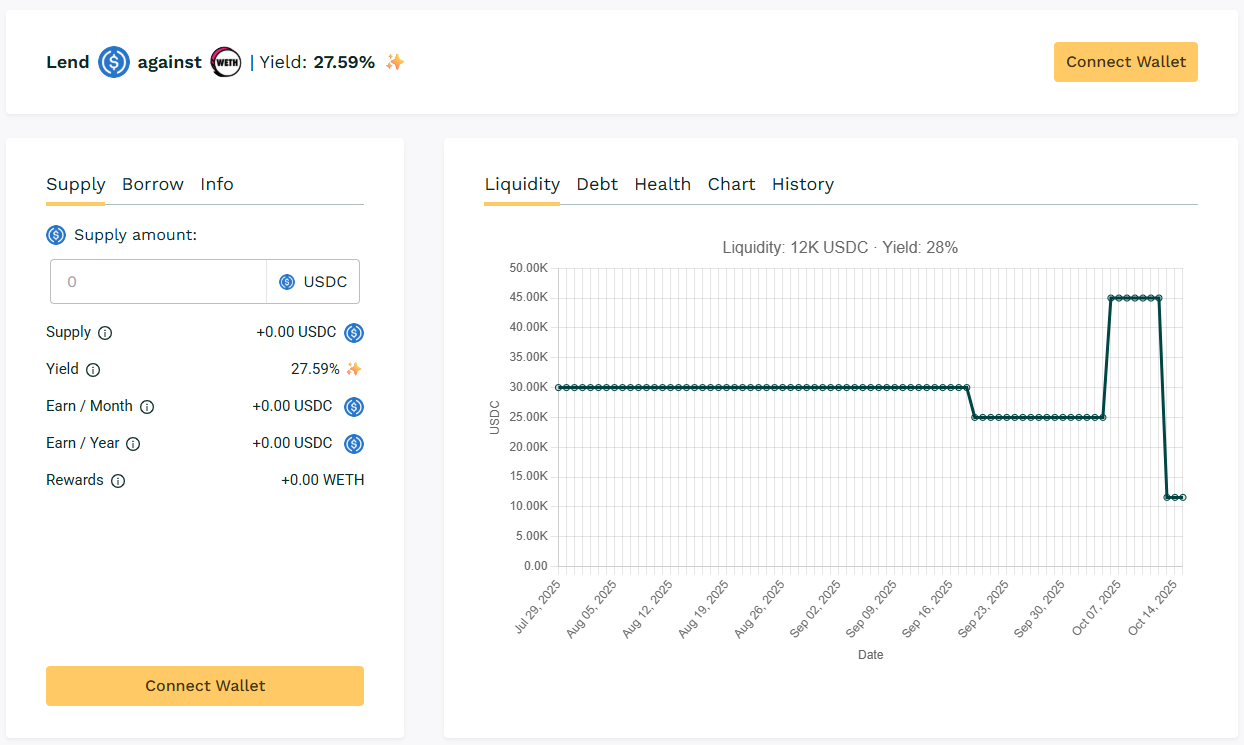Click info icon beside Earn / Year
Viewport: 1244px width, 745px height.
pos(133,444)
